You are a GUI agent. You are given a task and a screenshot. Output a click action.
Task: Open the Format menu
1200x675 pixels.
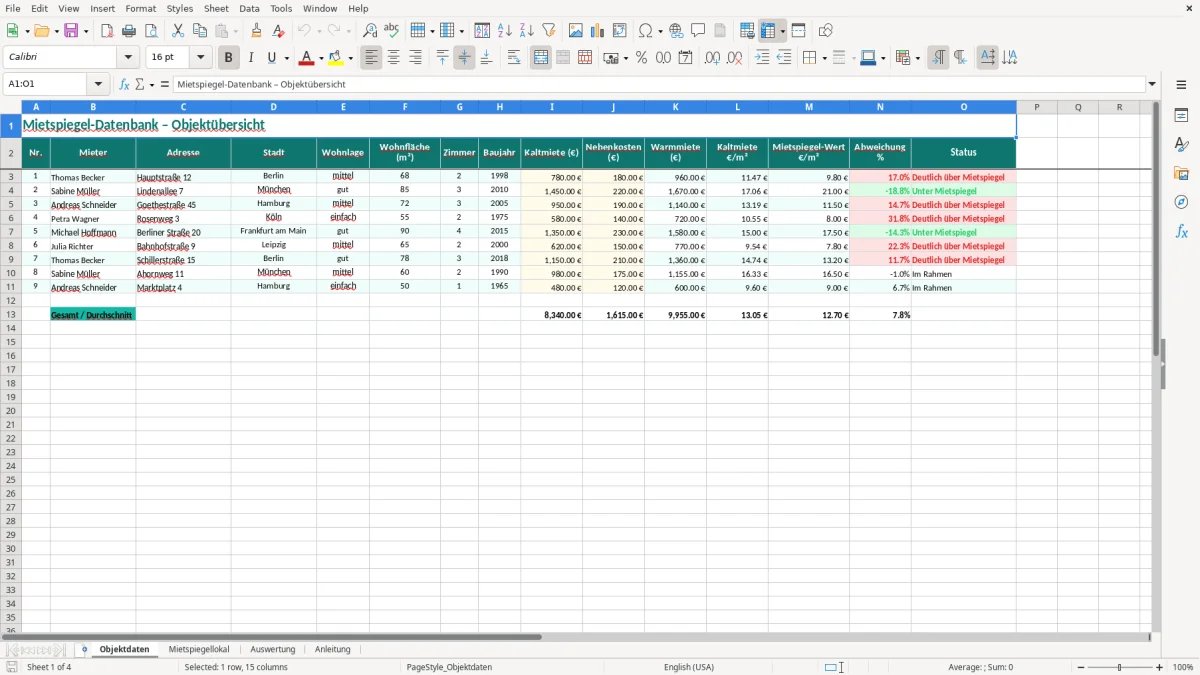click(x=141, y=8)
